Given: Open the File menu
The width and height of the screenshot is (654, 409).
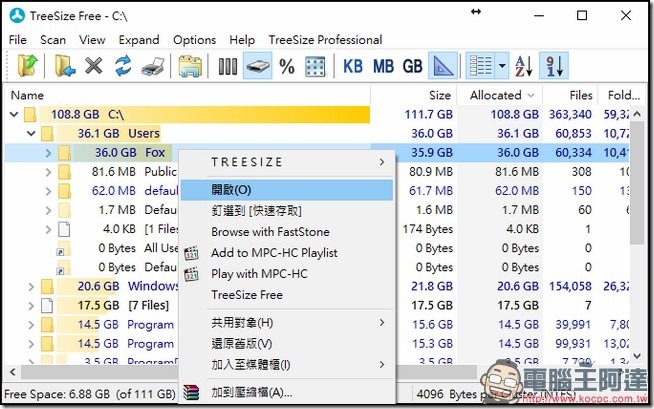Looking at the screenshot, I should point(18,40).
